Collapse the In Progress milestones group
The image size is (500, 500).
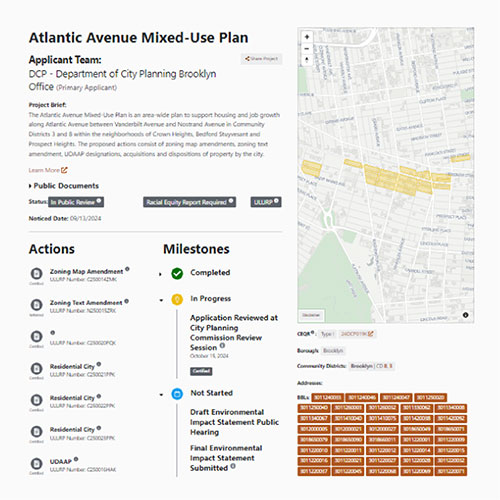click(x=161, y=300)
